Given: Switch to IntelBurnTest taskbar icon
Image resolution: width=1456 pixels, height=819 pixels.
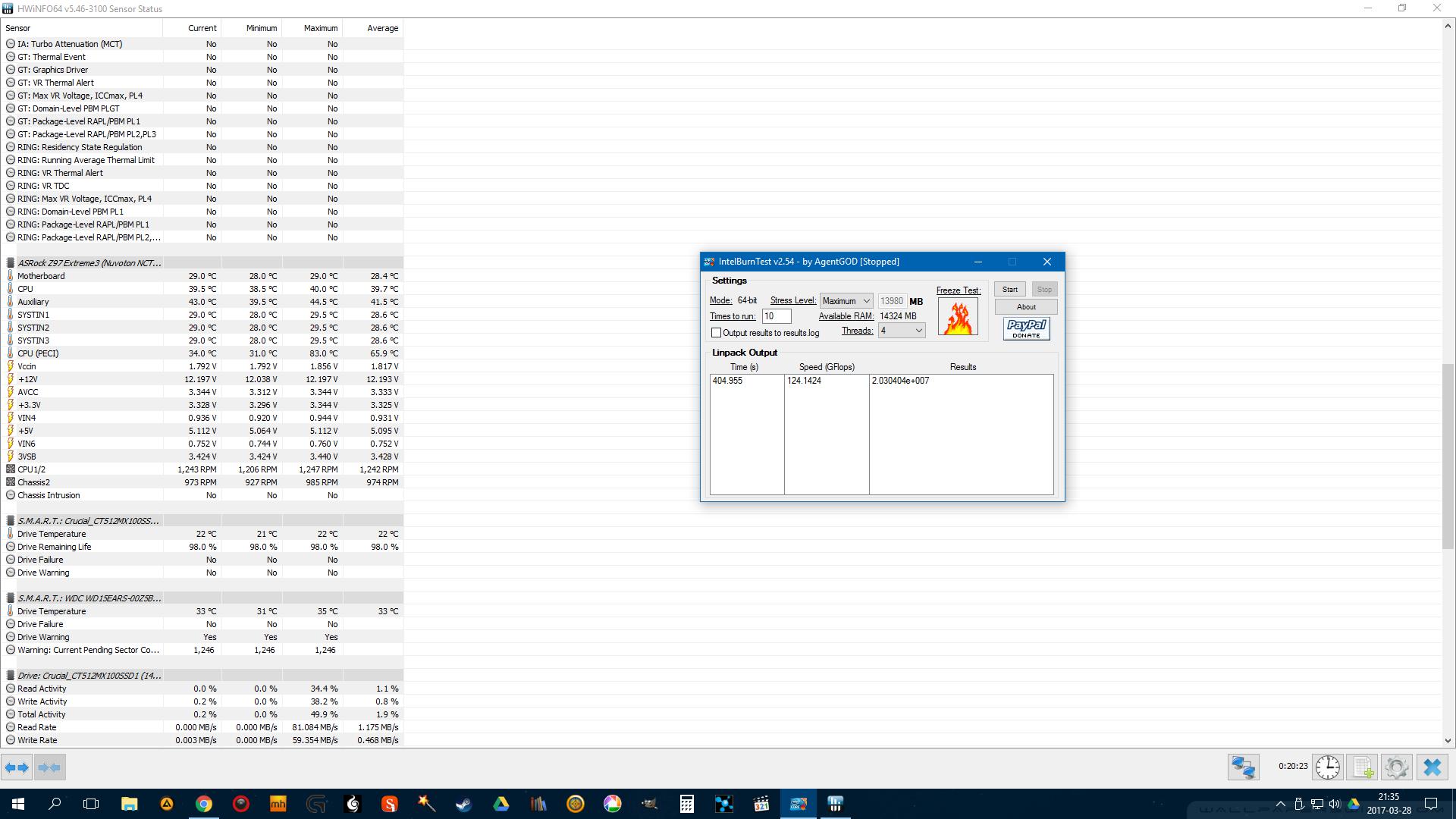Looking at the screenshot, I should (799, 804).
